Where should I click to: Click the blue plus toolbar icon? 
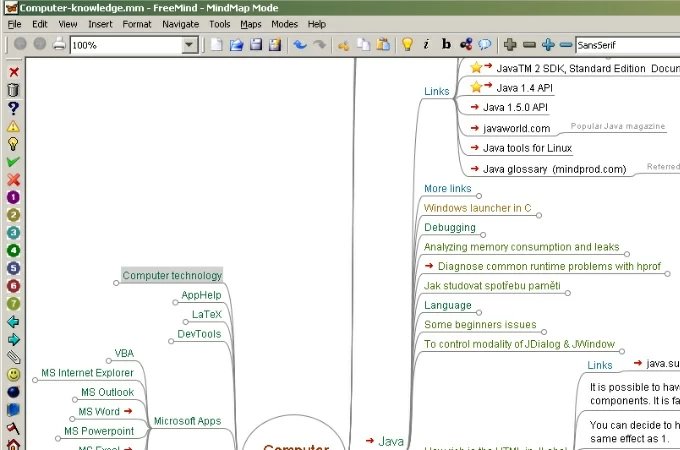[548, 44]
